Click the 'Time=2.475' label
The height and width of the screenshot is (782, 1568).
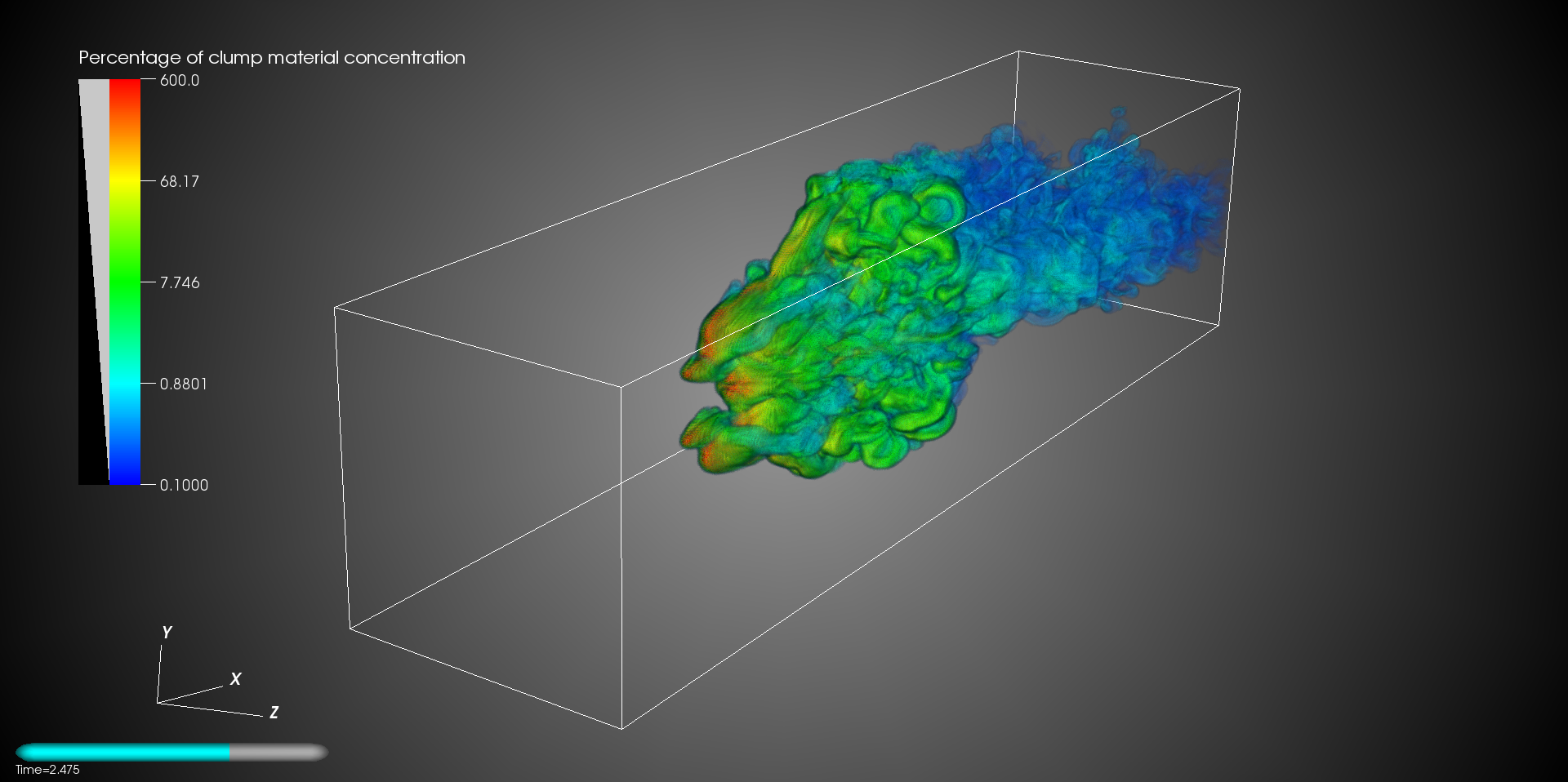[47, 770]
